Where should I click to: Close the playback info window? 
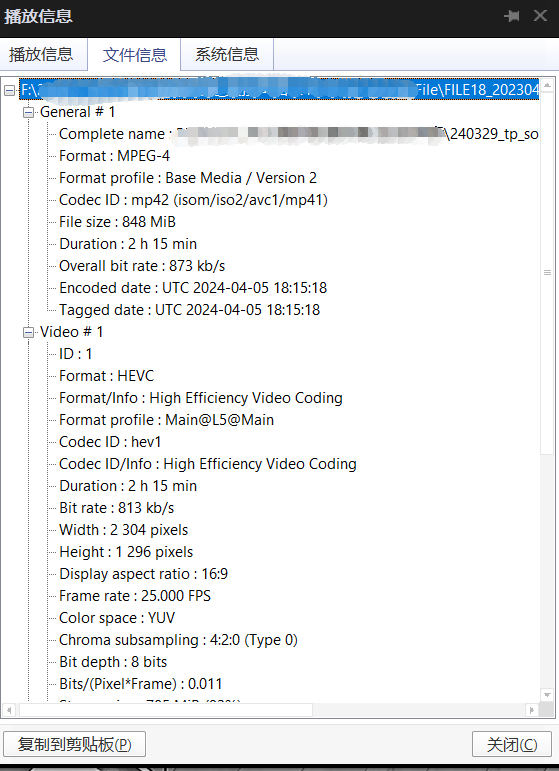pyautogui.click(x=540, y=16)
